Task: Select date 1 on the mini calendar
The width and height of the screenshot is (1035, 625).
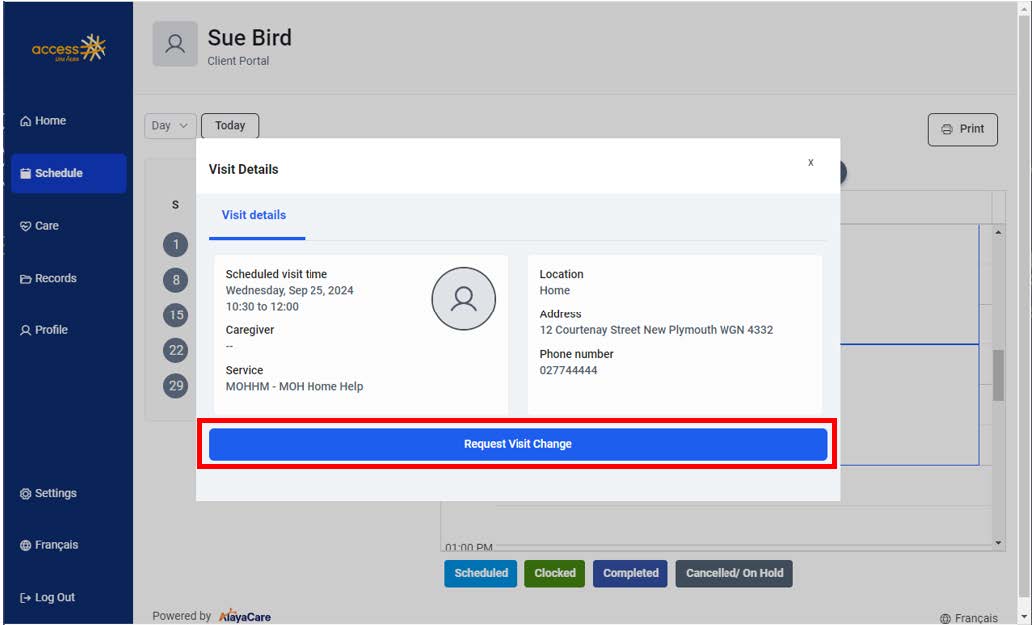Action: click(x=176, y=245)
